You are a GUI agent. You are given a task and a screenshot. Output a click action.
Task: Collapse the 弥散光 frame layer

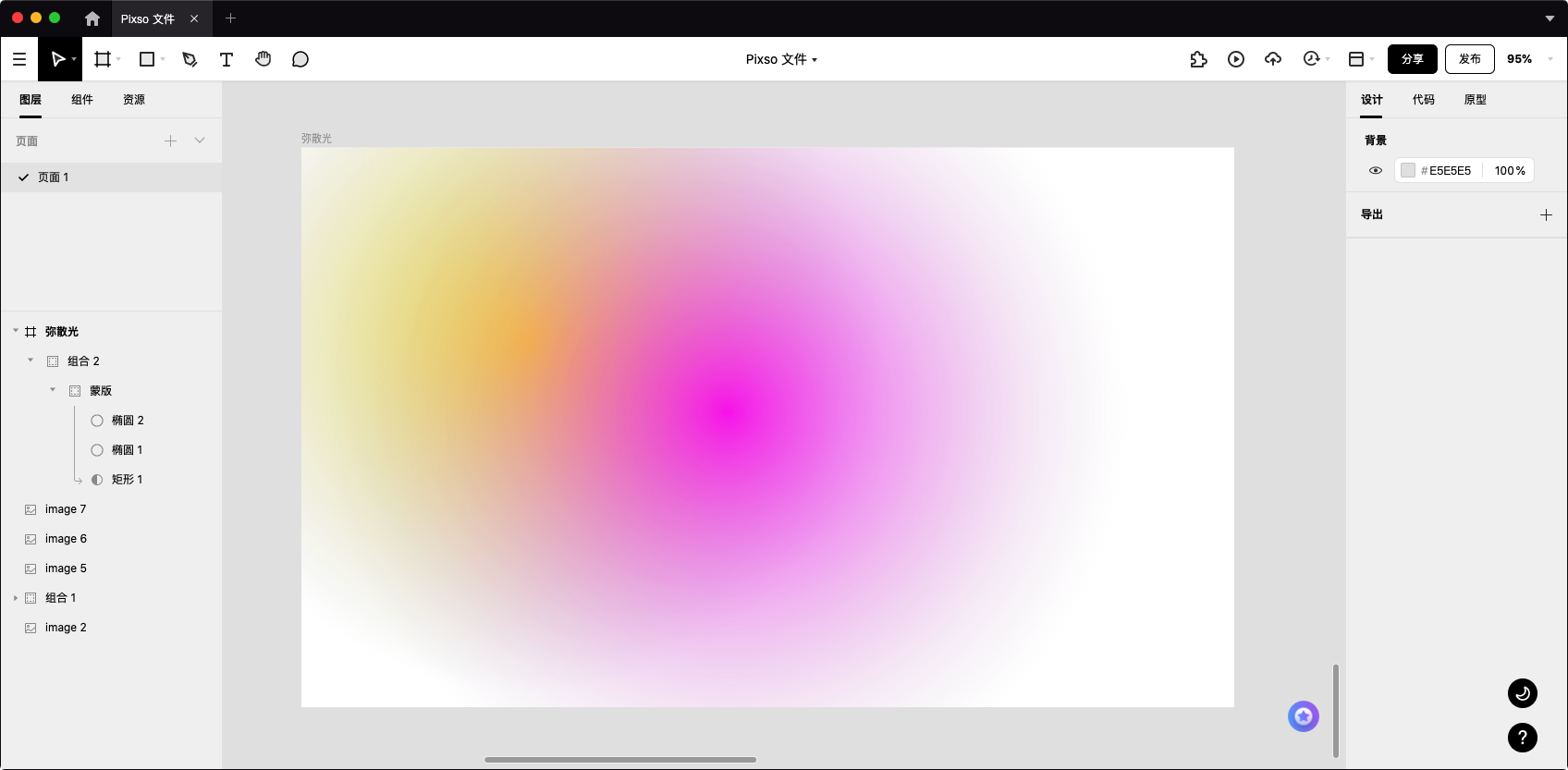(16, 331)
